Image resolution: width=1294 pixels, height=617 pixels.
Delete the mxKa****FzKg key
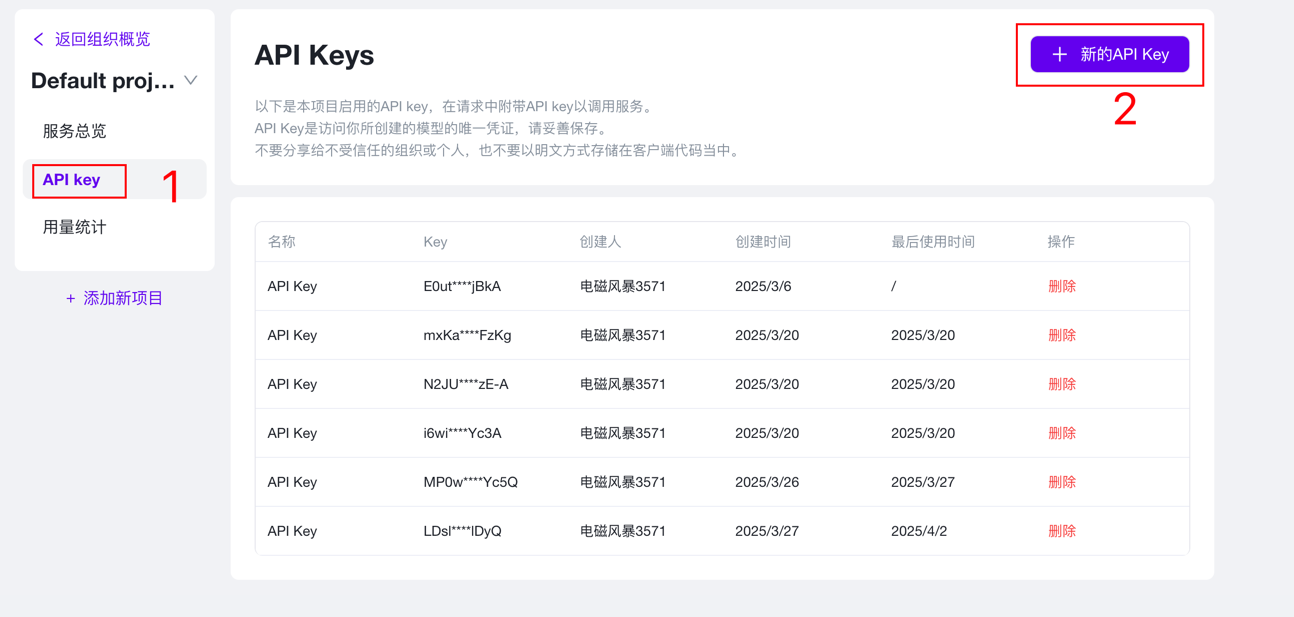coord(1061,335)
